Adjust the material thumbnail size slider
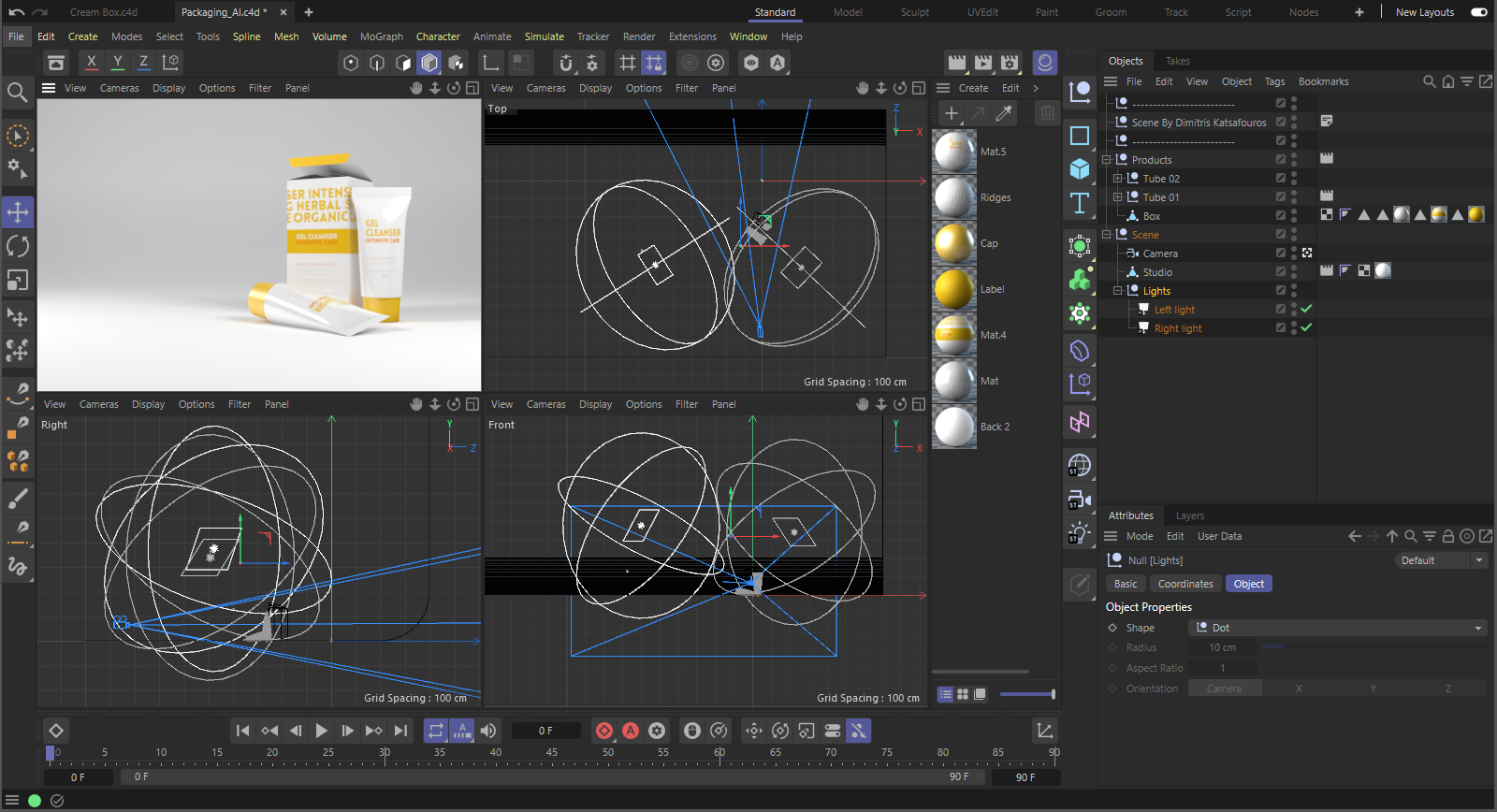 pos(1027,694)
